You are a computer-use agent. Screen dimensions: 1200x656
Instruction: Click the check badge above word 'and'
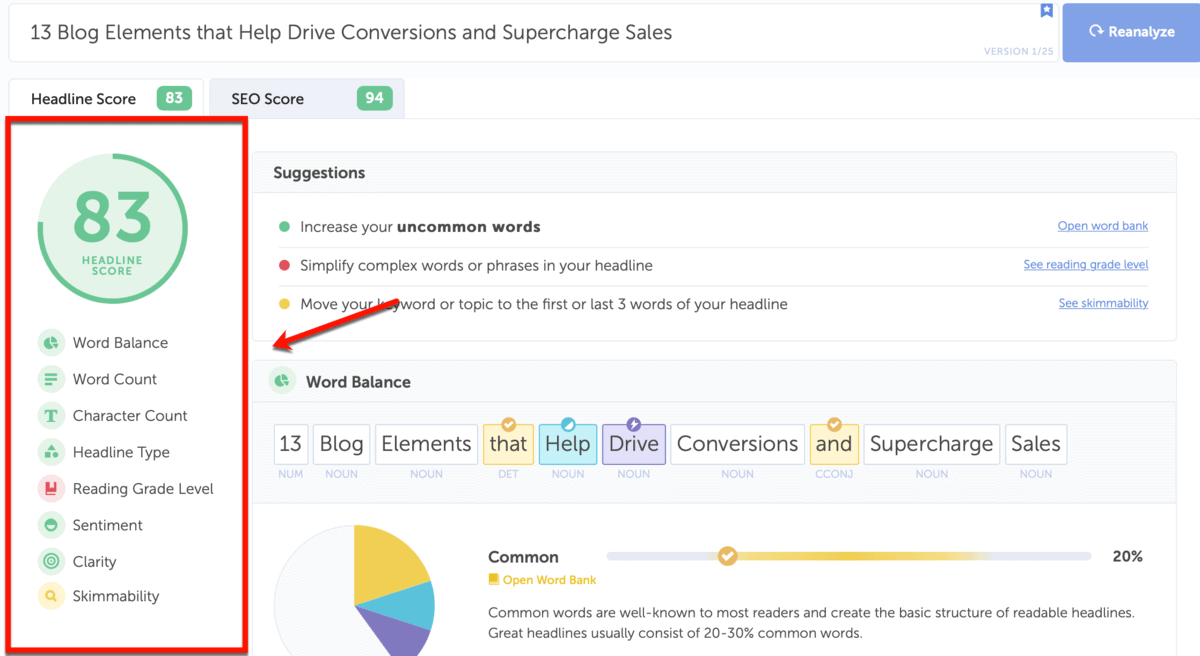point(833,425)
